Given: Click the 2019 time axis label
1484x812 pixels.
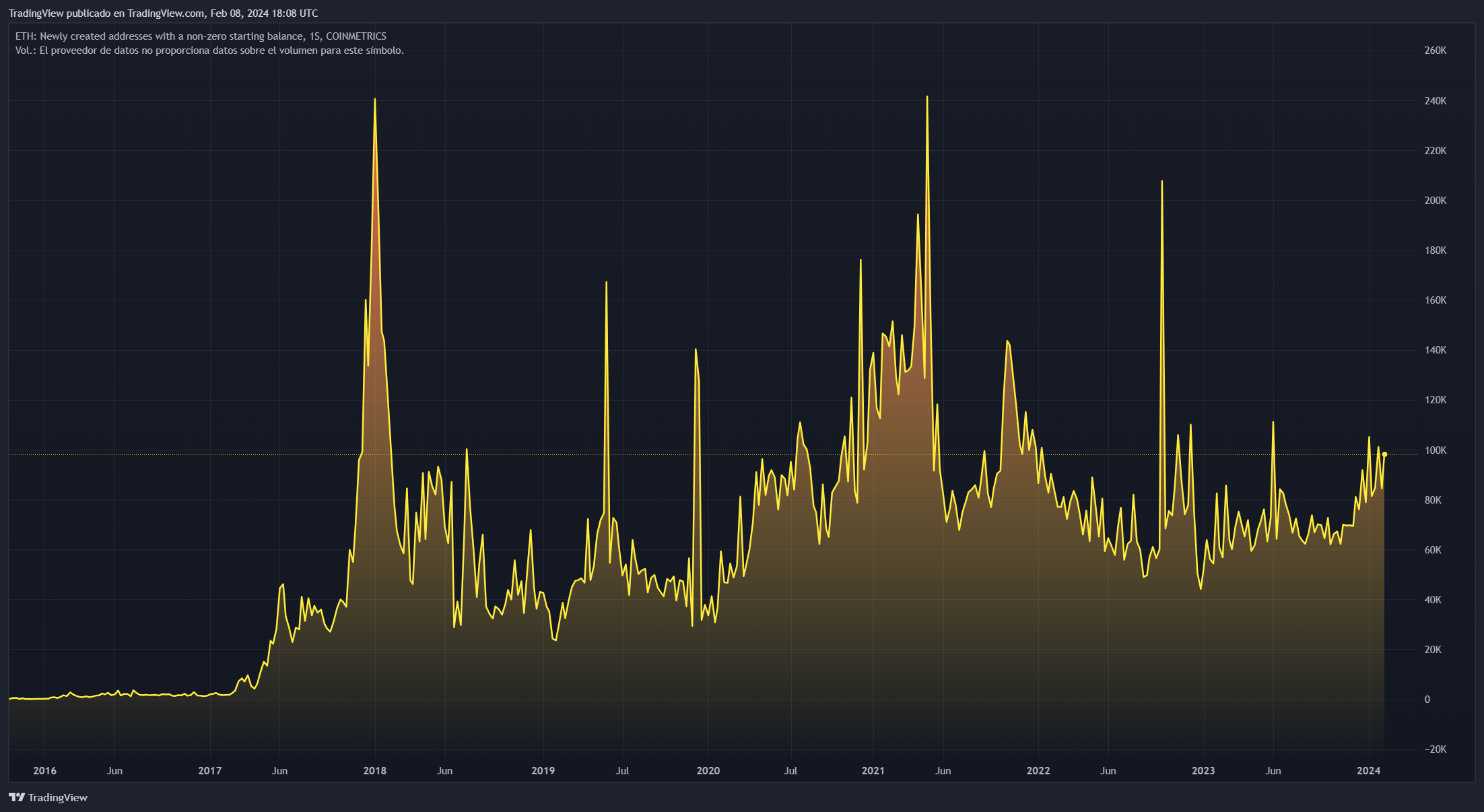Looking at the screenshot, I should (543, 771).
